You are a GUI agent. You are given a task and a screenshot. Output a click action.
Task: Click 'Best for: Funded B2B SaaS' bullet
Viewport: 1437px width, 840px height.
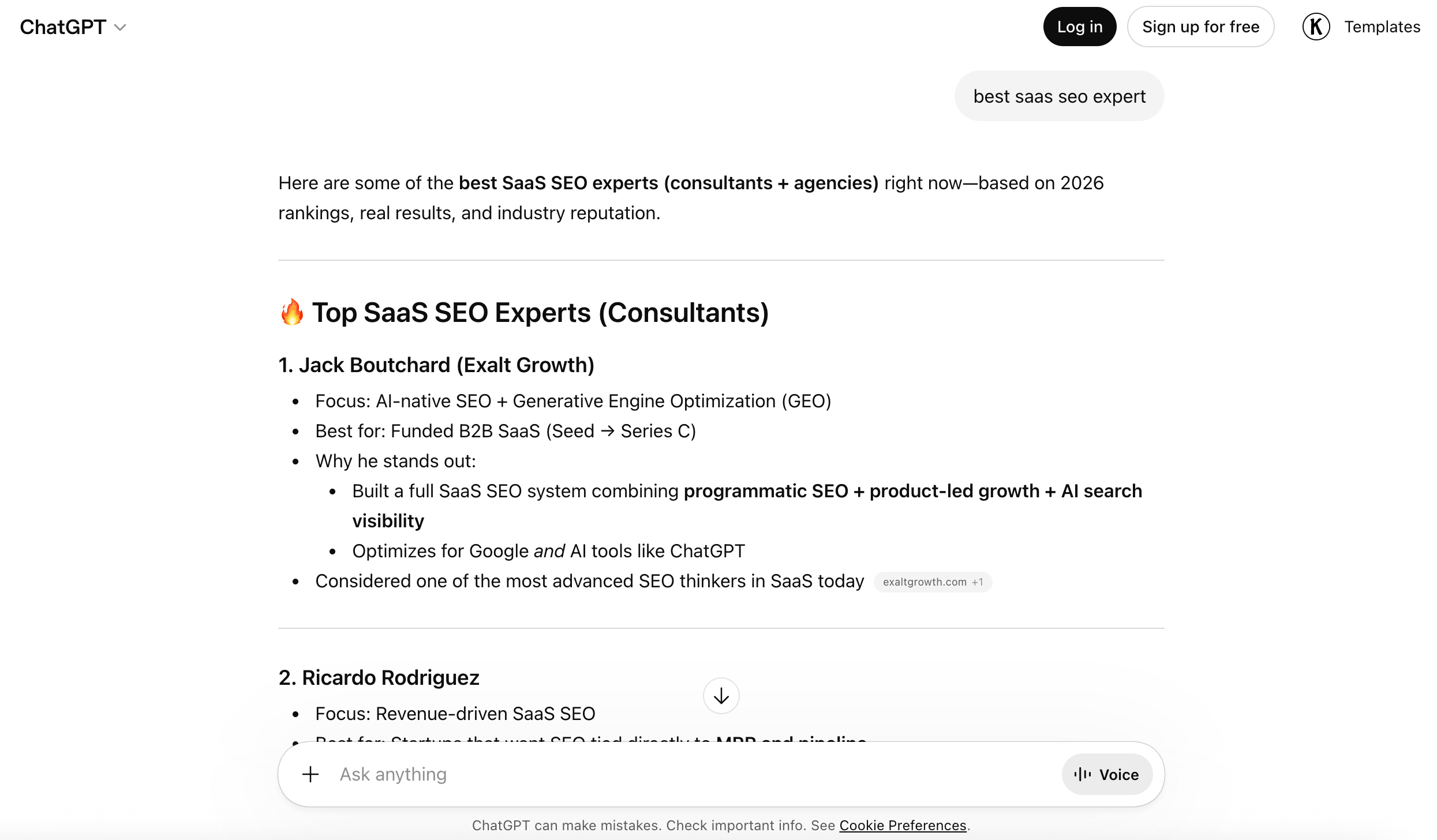[506, 431]
